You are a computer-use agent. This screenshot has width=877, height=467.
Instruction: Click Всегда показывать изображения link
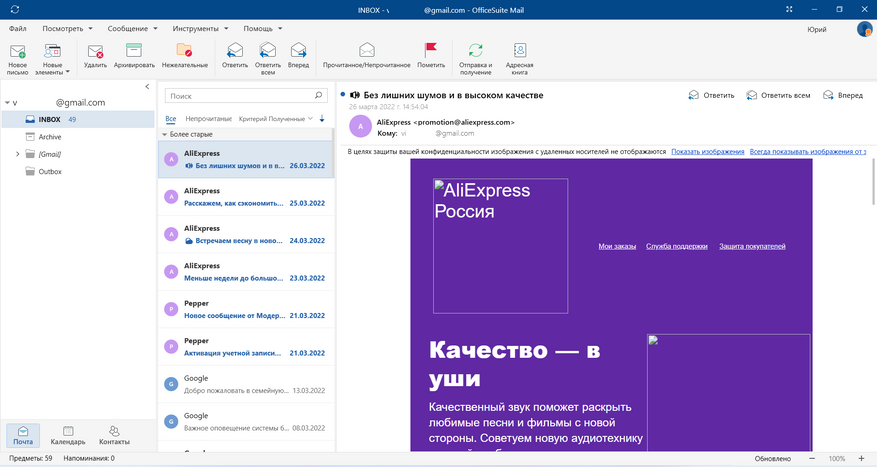808,152
